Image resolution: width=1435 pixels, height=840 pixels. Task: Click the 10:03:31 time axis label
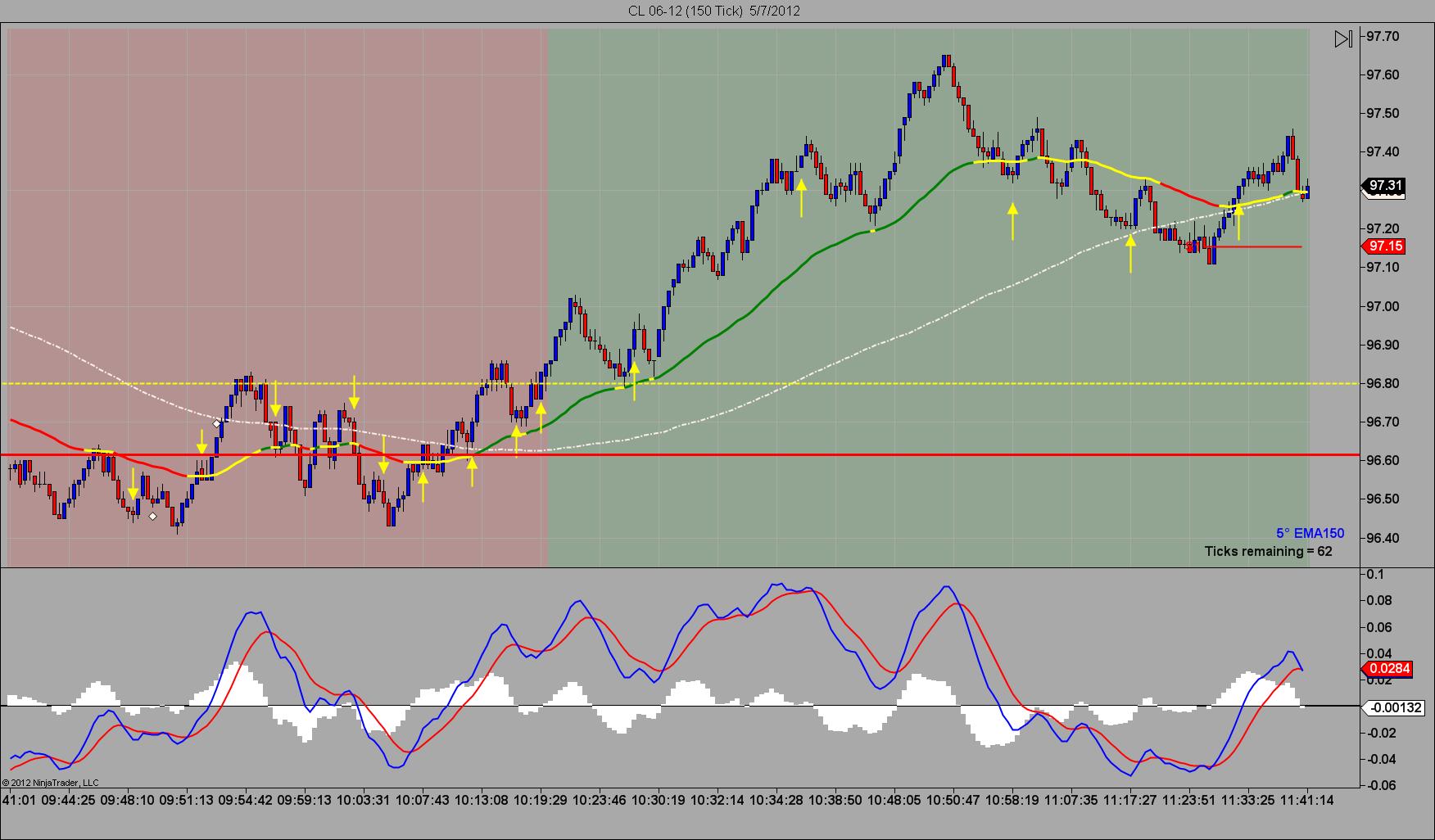coord(364,799)
